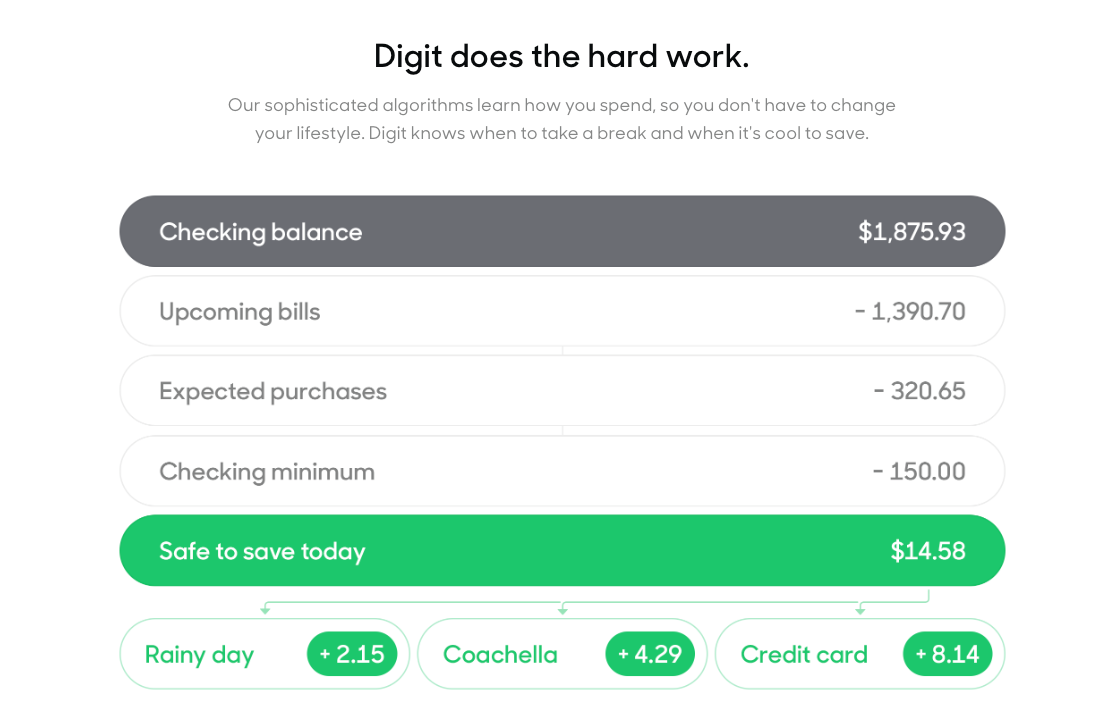Click the arrow above Rainy day

pos(265,609)
